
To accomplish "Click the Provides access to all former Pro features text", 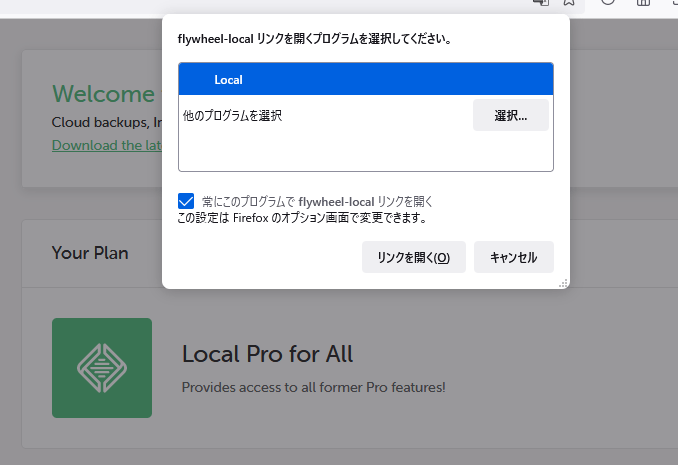I will pyautogui.click(x=313, y=387).
